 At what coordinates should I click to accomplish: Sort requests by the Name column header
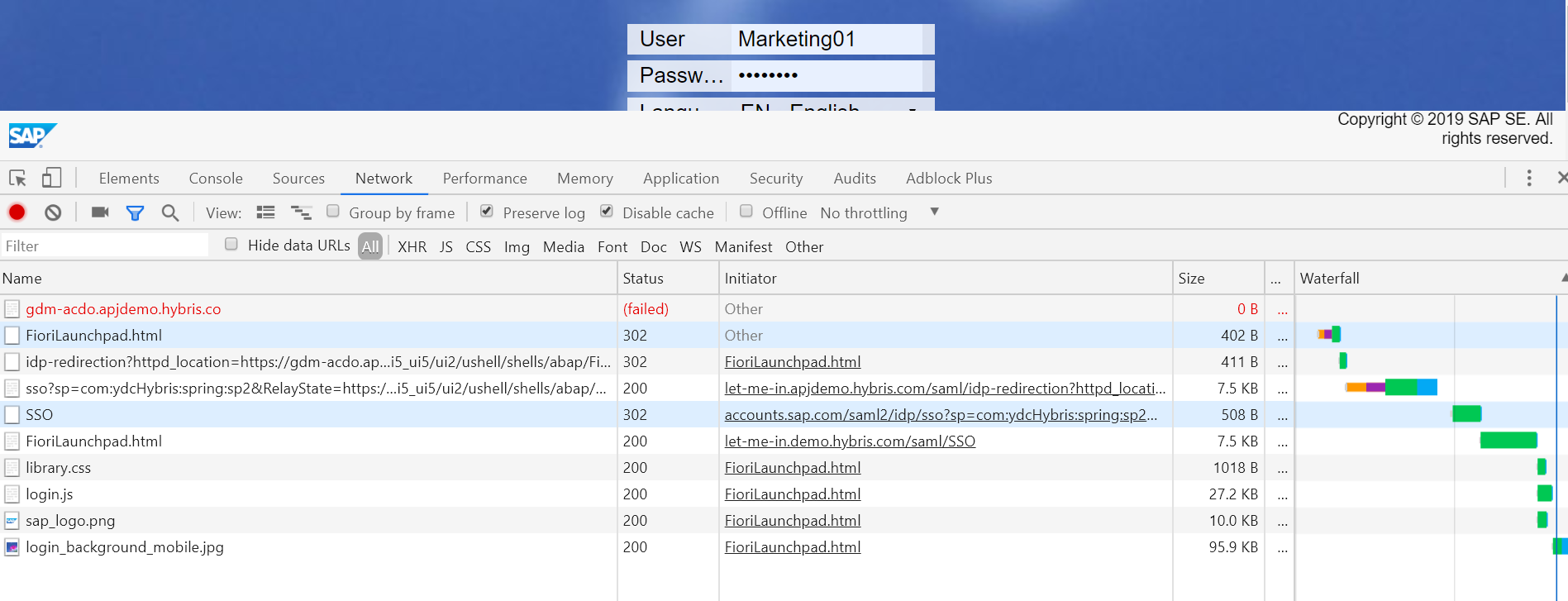click(308, 278)
